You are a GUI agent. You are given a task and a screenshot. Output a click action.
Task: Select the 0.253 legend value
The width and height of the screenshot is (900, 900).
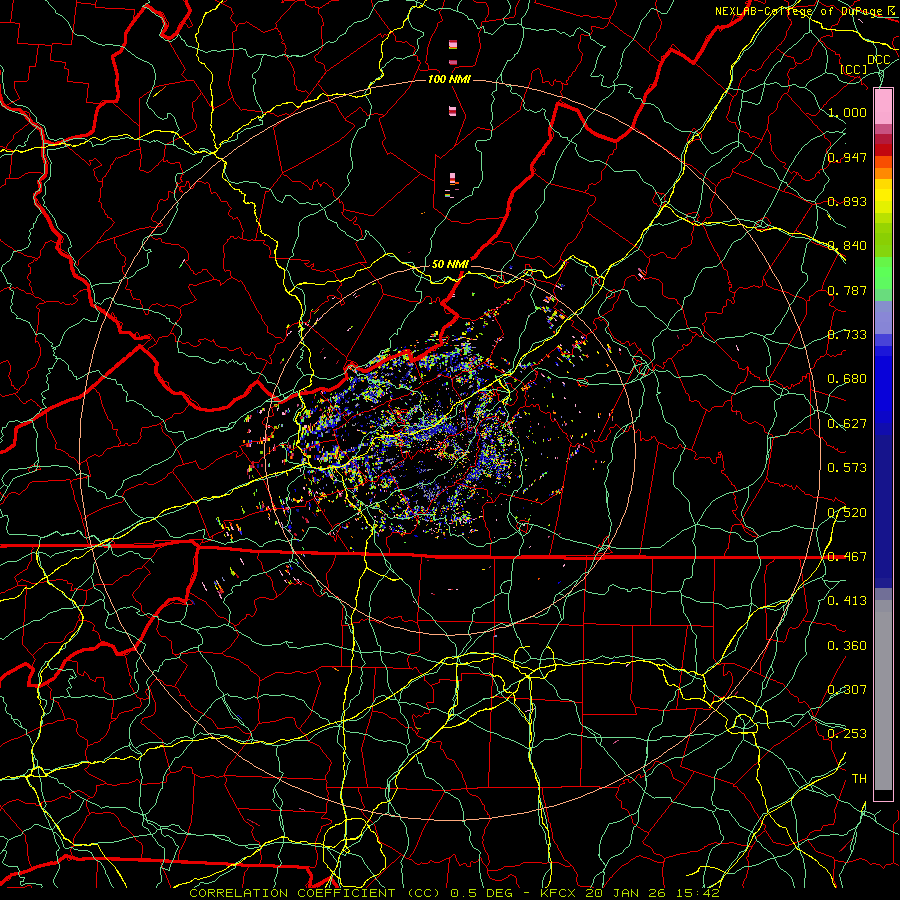click(x=847, y=734)
